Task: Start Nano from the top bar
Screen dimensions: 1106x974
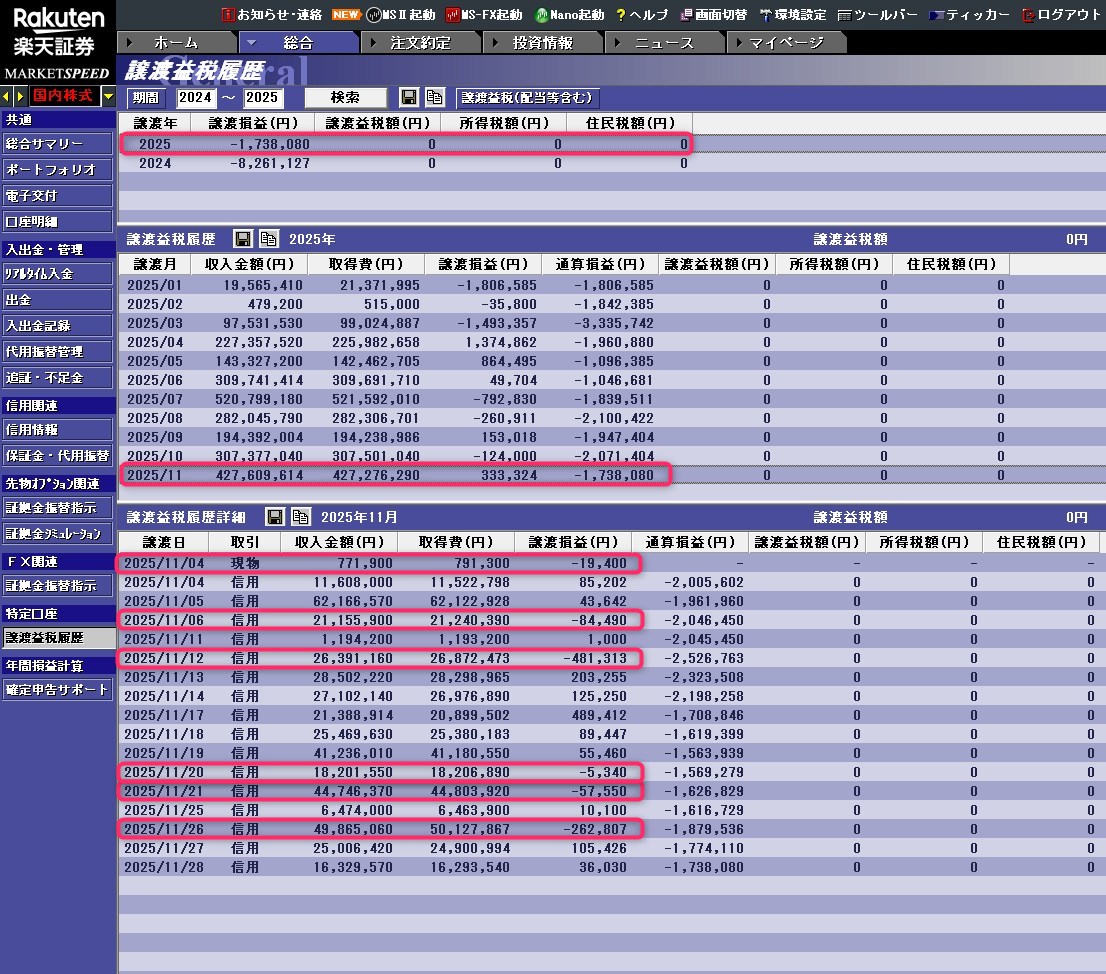Action: (570, 15)
